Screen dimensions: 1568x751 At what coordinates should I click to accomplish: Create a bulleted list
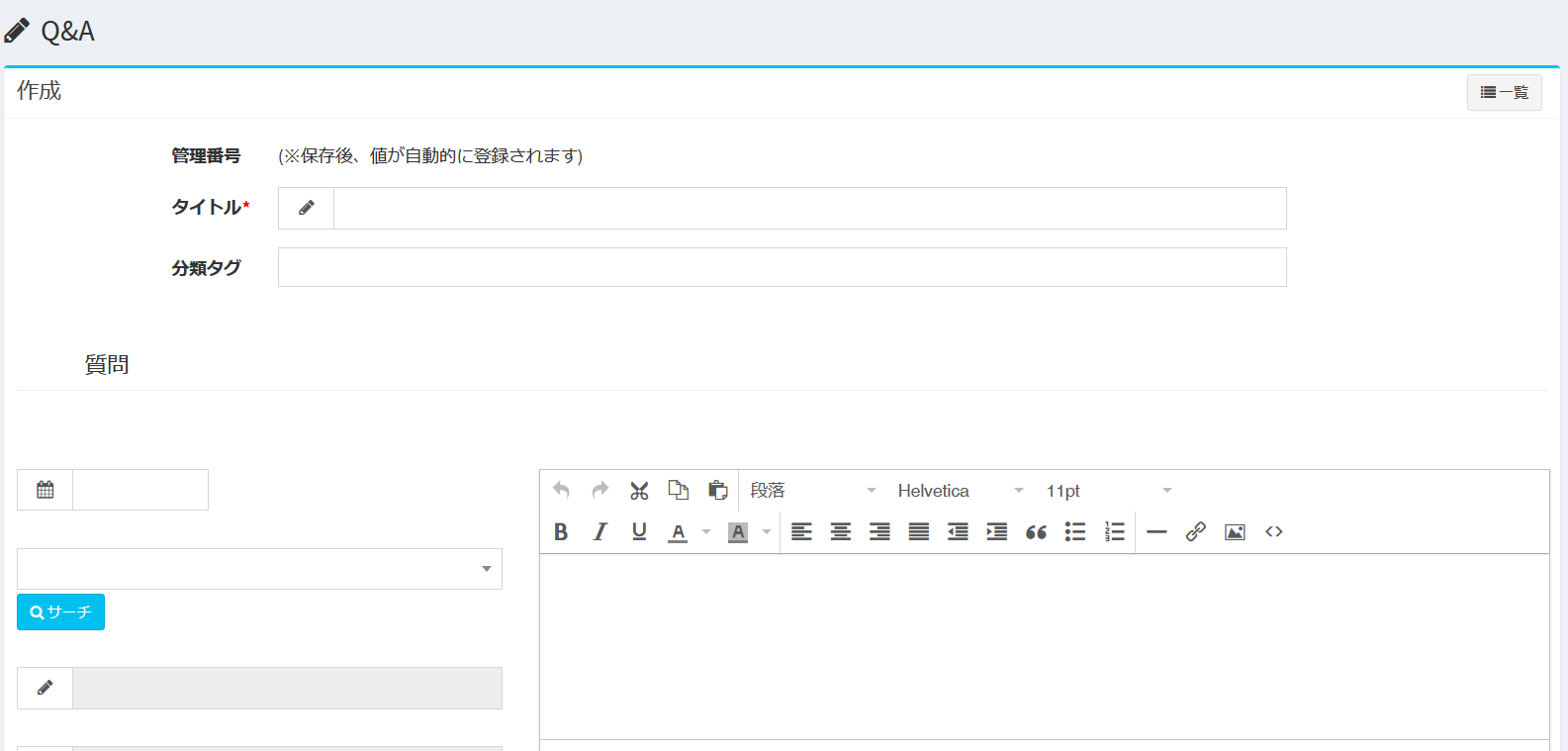(1075, 532)
